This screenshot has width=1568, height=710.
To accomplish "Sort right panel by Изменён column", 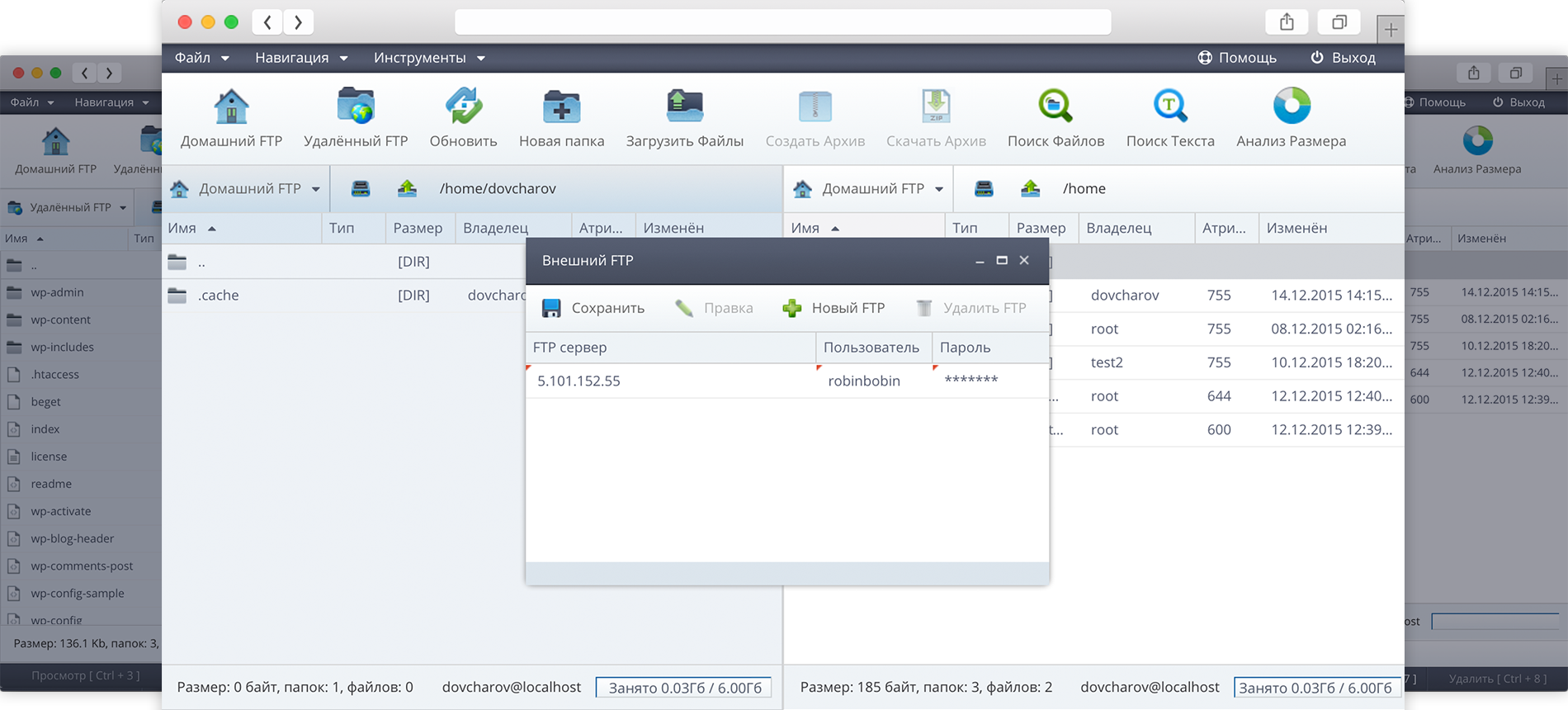I will 1330,228.
